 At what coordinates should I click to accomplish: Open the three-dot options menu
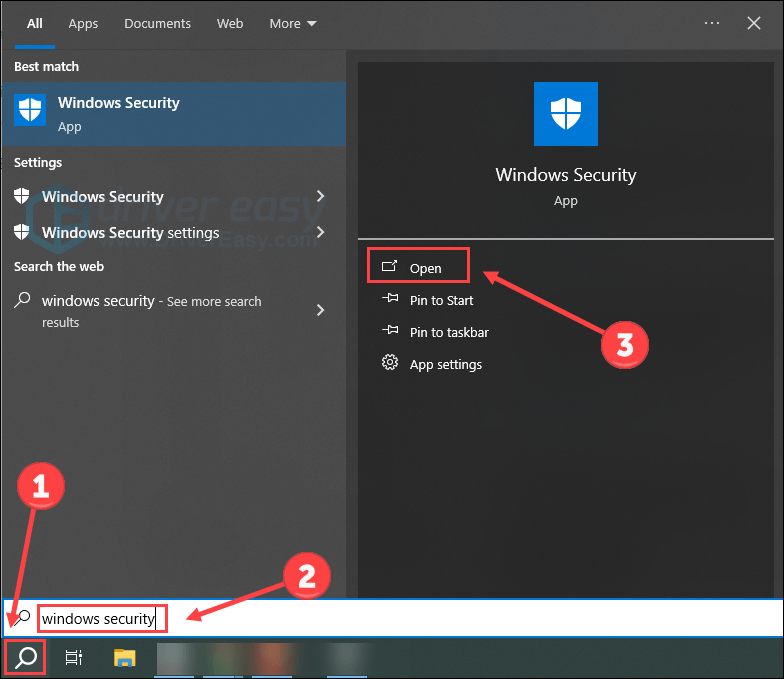712,23
